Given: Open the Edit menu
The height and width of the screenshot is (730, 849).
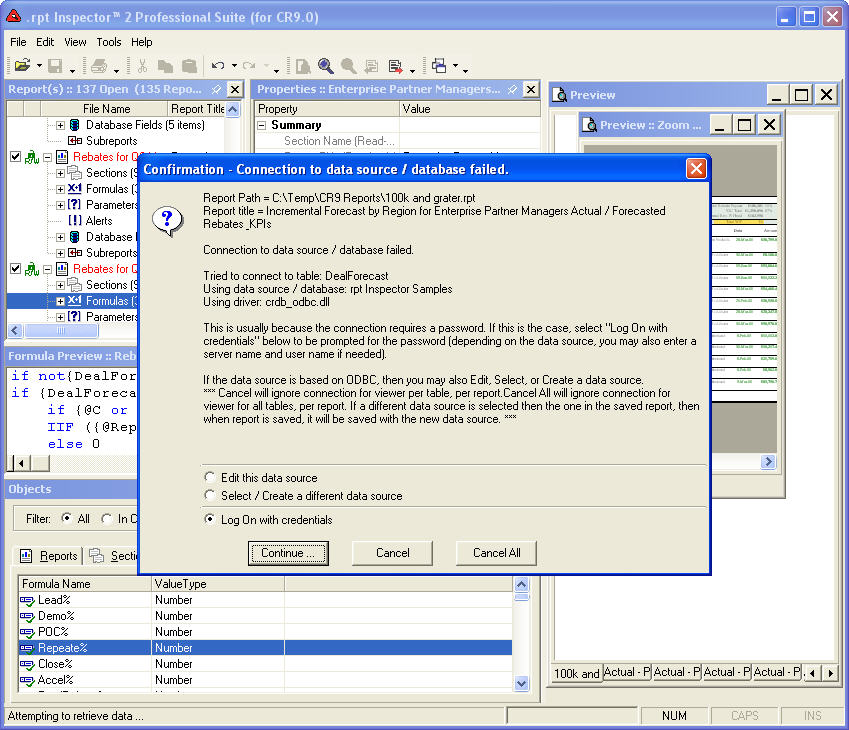Looking at the screenshot, I should [x=45, y=42].
